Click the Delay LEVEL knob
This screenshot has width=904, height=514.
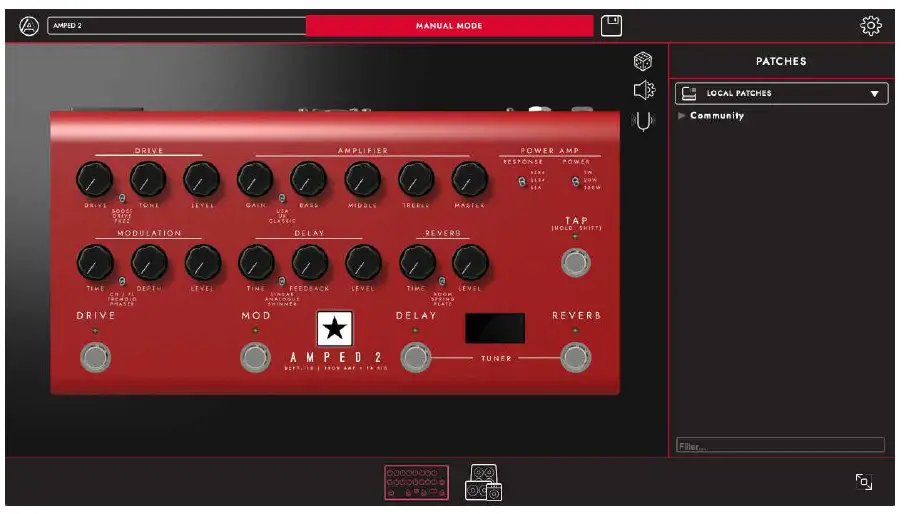pyautogui.click(x=363, y=263)
